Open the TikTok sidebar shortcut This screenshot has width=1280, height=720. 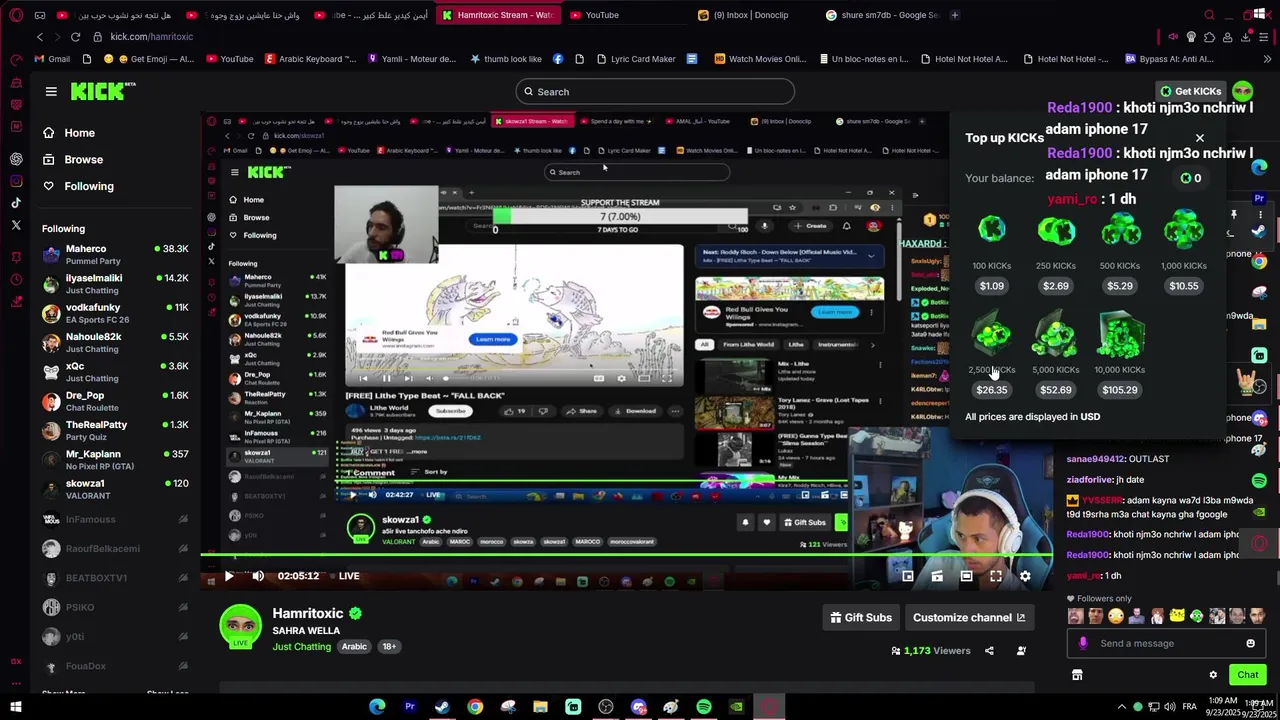pyautogui.click(x=16, y=203)
